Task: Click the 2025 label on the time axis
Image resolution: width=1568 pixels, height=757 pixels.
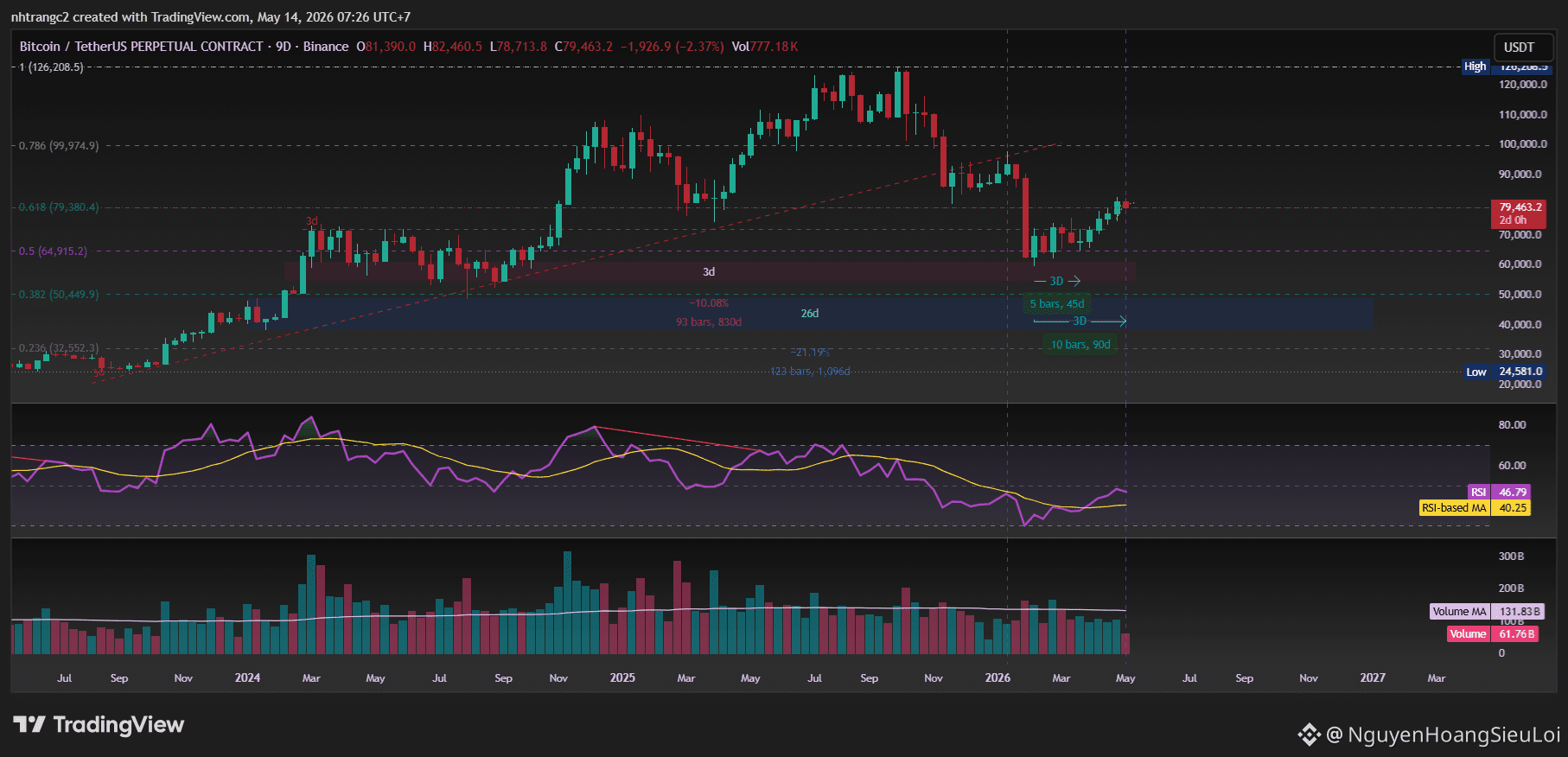Action: click(x=622, y=678)
